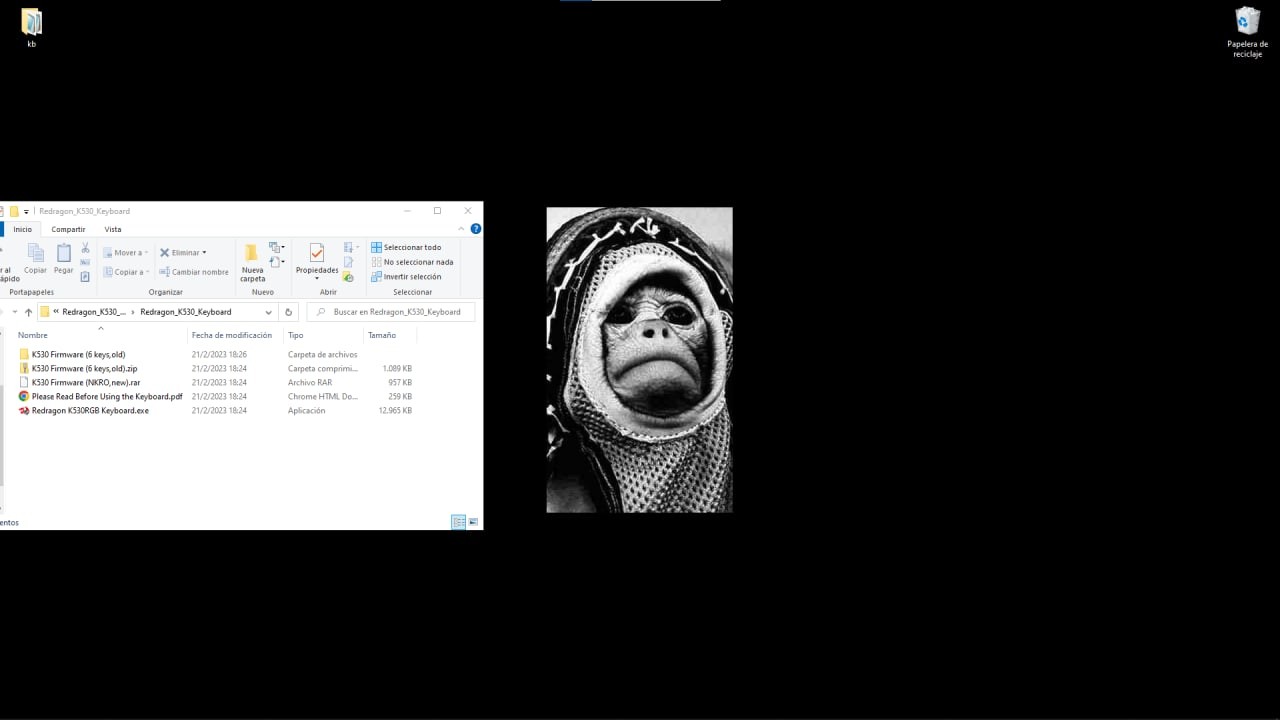Collapse the ribbon with the chevron
This screenshot has height=720, width=1280.
pos(461,229)
